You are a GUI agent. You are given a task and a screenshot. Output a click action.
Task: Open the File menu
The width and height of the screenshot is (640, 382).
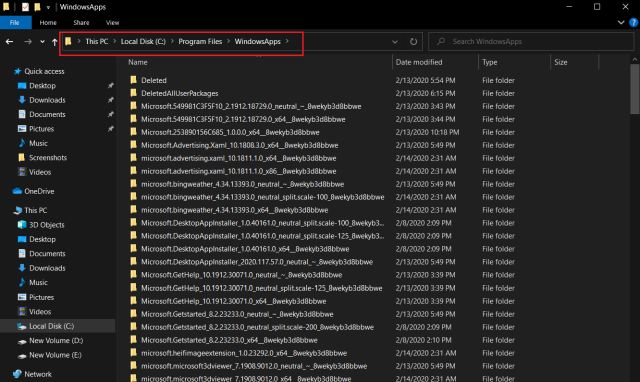[x=15, y=23]
